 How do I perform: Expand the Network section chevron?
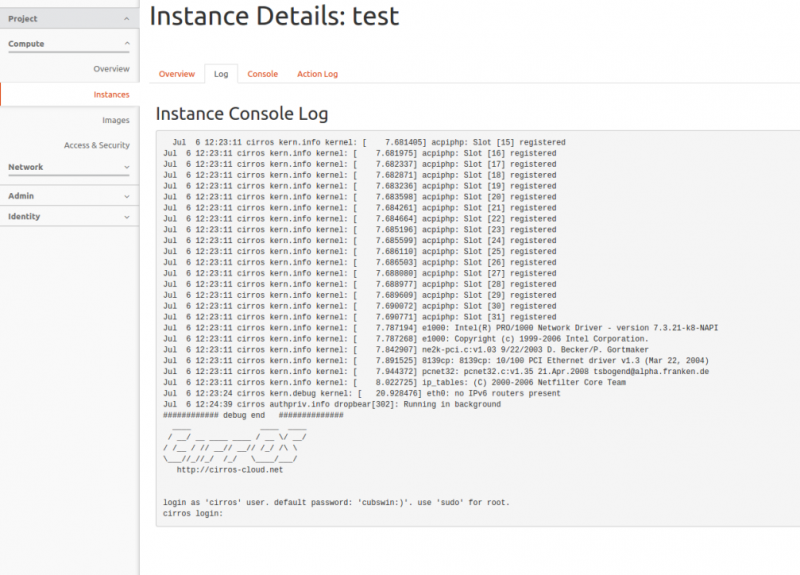pos(126,168)
